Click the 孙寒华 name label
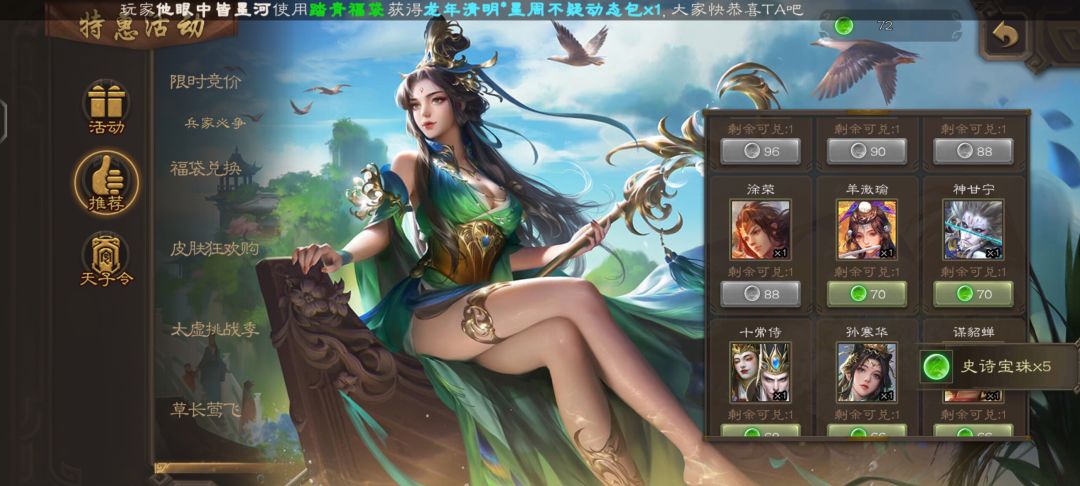The width and height of the screenshot is (1080, 486). [866, 332]
